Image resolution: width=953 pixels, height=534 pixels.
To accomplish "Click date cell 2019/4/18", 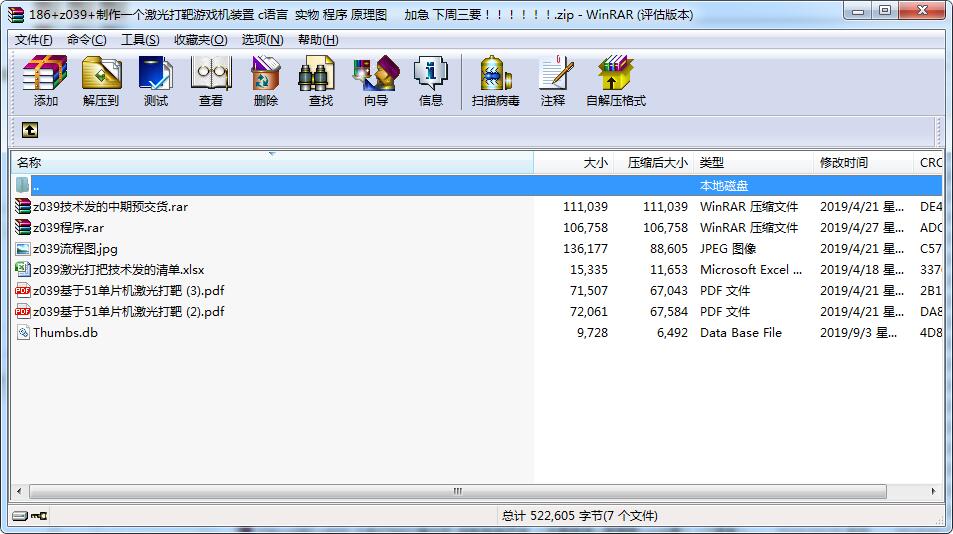I will point(862,269).
